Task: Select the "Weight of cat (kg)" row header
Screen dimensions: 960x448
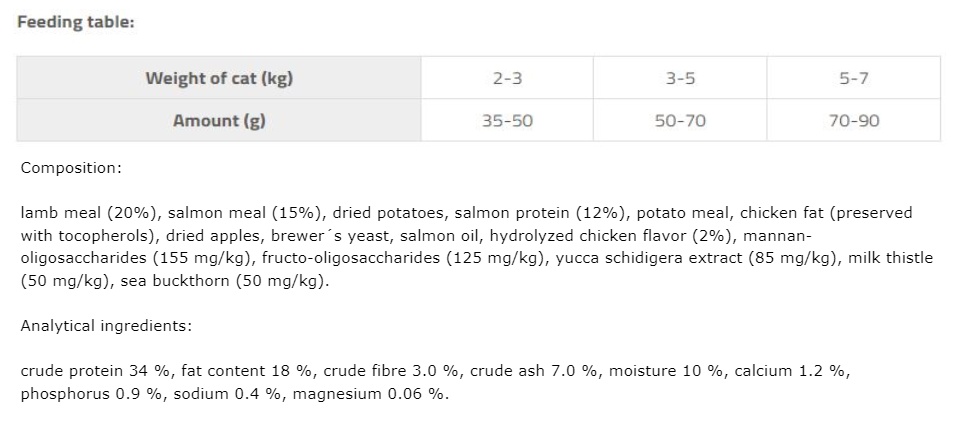Action: pyautogui.click(x=219, y=78)
